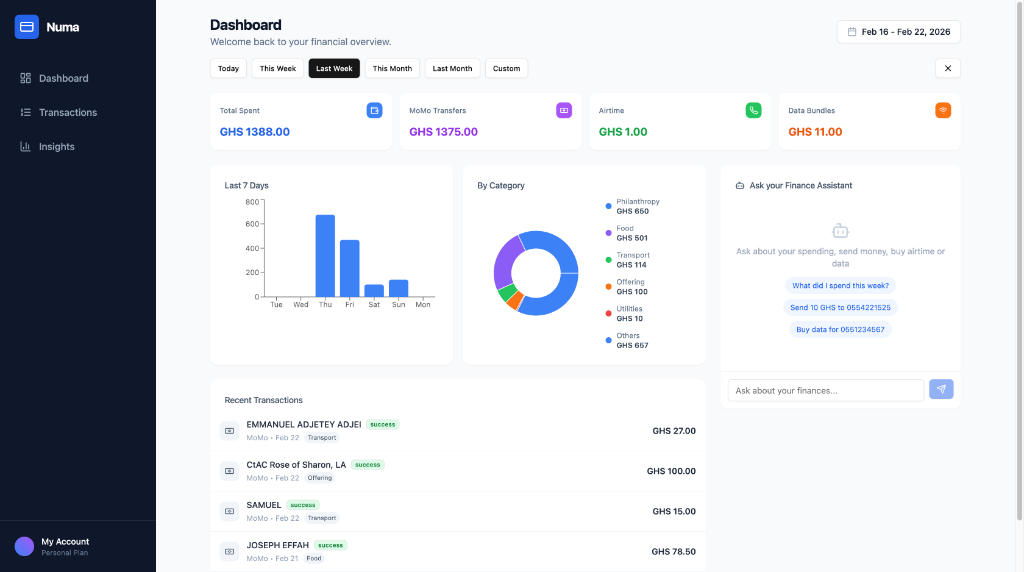Image resolution: width=1024 pixels, height=572 pixels.
Task: Click the Data Bundles orange wifi icon
Action: 943,110
